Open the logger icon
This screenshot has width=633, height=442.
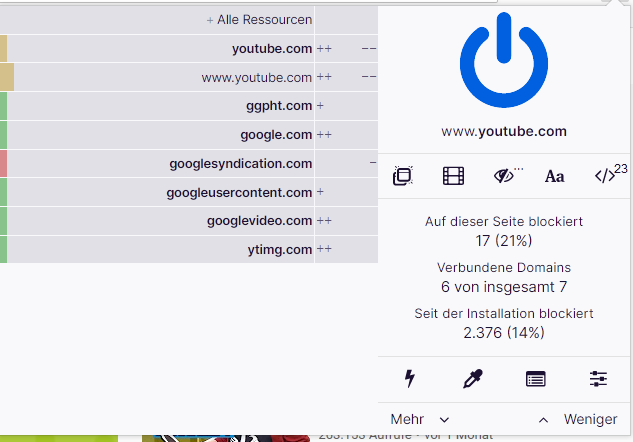click(x=536, y=379)
